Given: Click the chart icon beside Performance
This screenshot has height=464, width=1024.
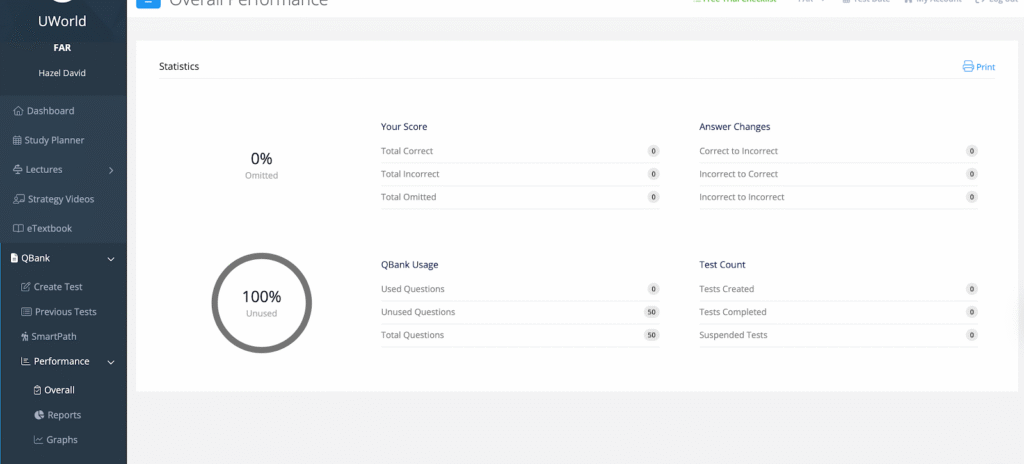Looking at the screenshot, I should coord(25,361).
